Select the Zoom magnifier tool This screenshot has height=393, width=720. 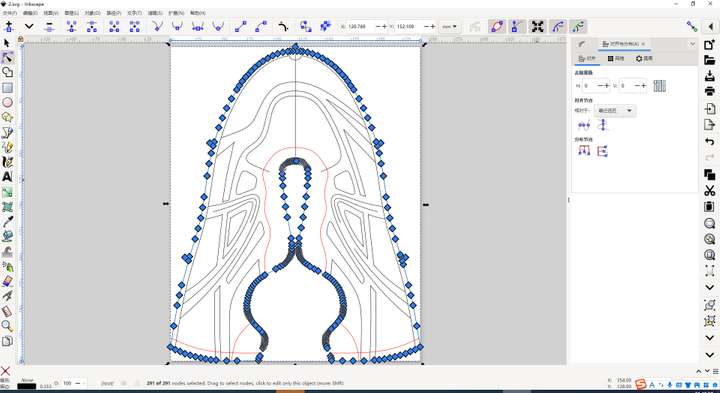7,326
